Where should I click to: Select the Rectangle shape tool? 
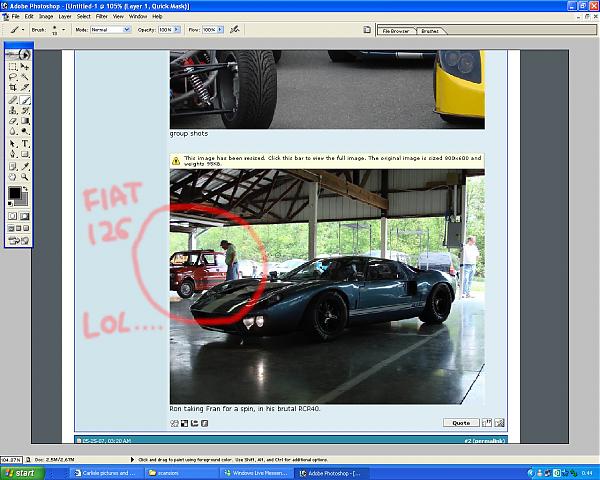pos(25,154)
